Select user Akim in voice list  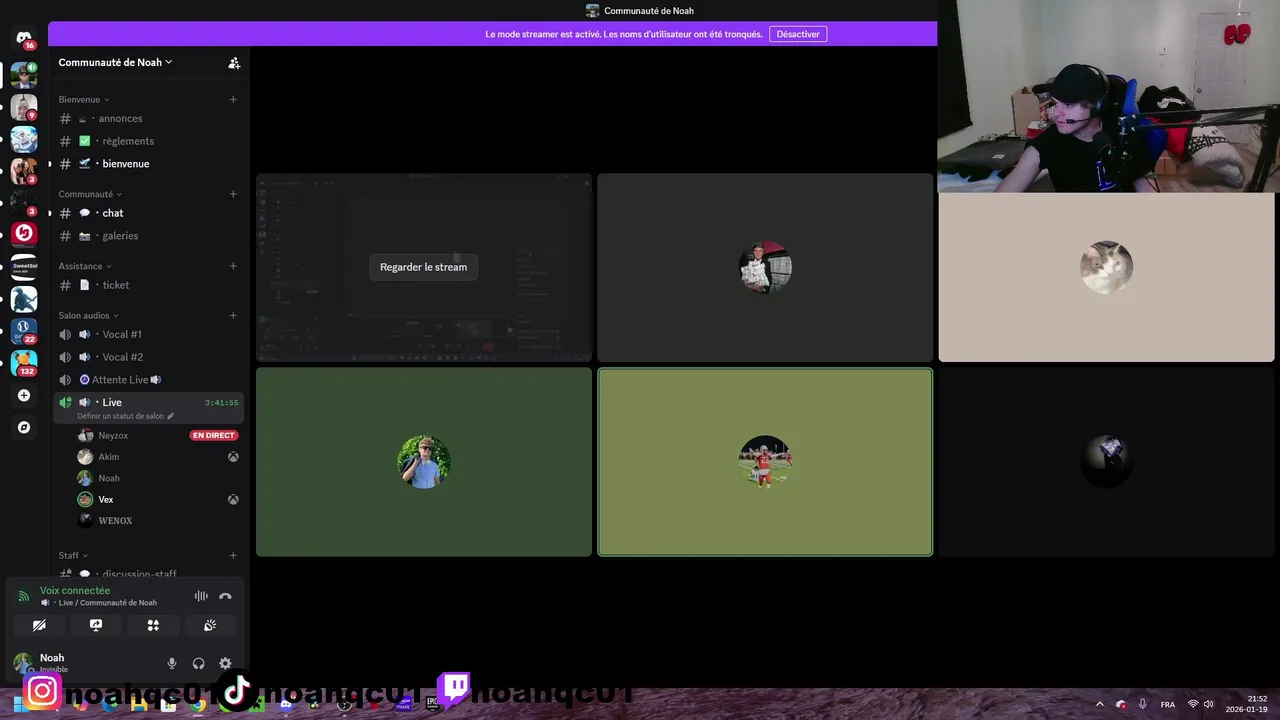[157, 457]
